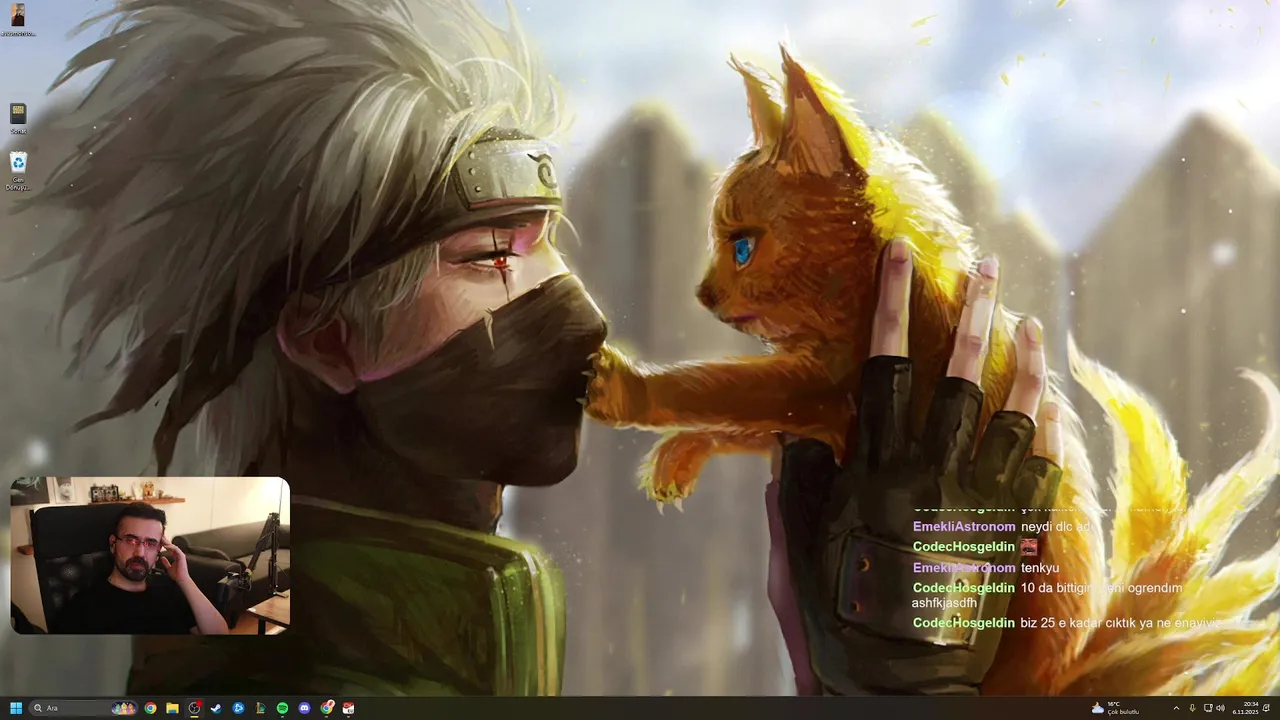Expand the hidden system tray icons

[1176, 708]
